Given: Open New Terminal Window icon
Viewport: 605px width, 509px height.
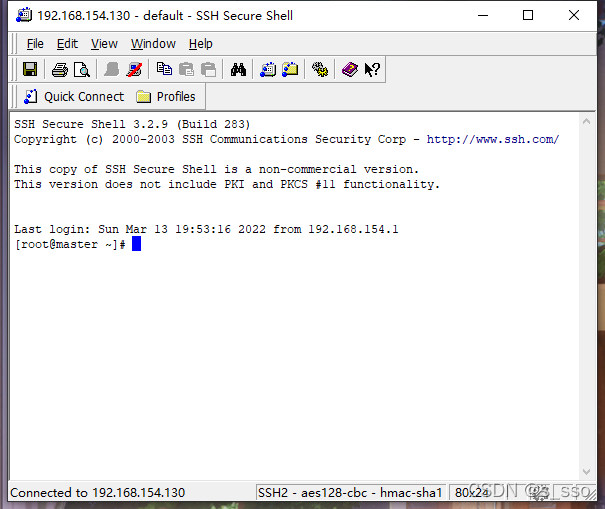Looking at the screenshot, I should [268, 69].
